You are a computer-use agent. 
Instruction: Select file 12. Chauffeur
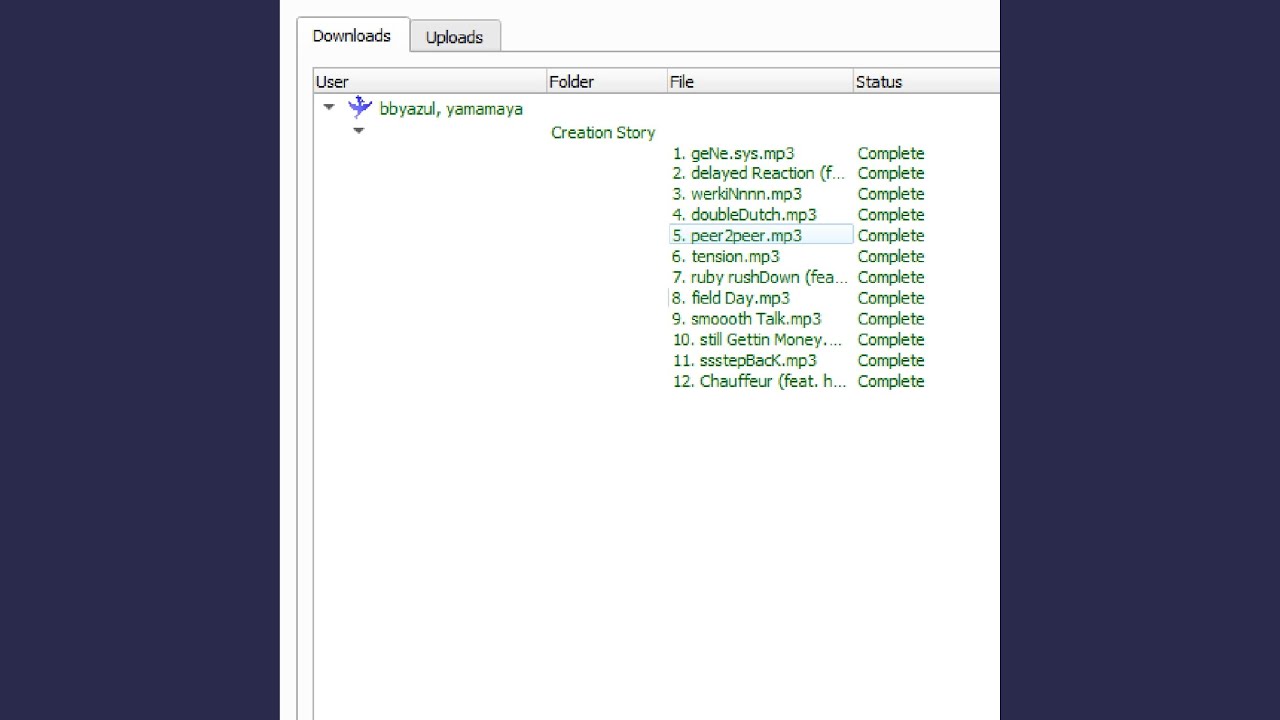760,382
